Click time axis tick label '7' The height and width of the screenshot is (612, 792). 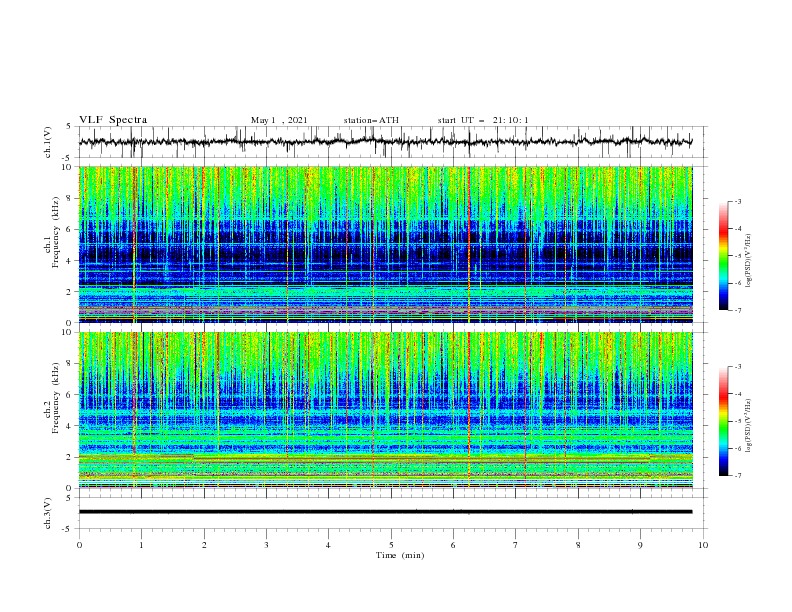click(x=516, y=545)
